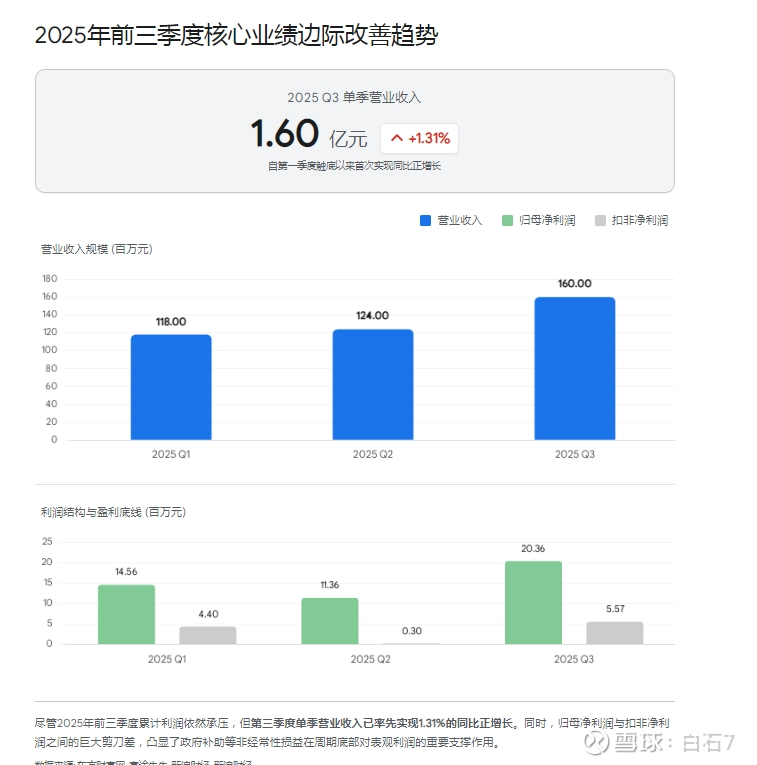757x765 pixels.
Task: Select the blue 2025 Q2 revenue bar
Action: 373,384
